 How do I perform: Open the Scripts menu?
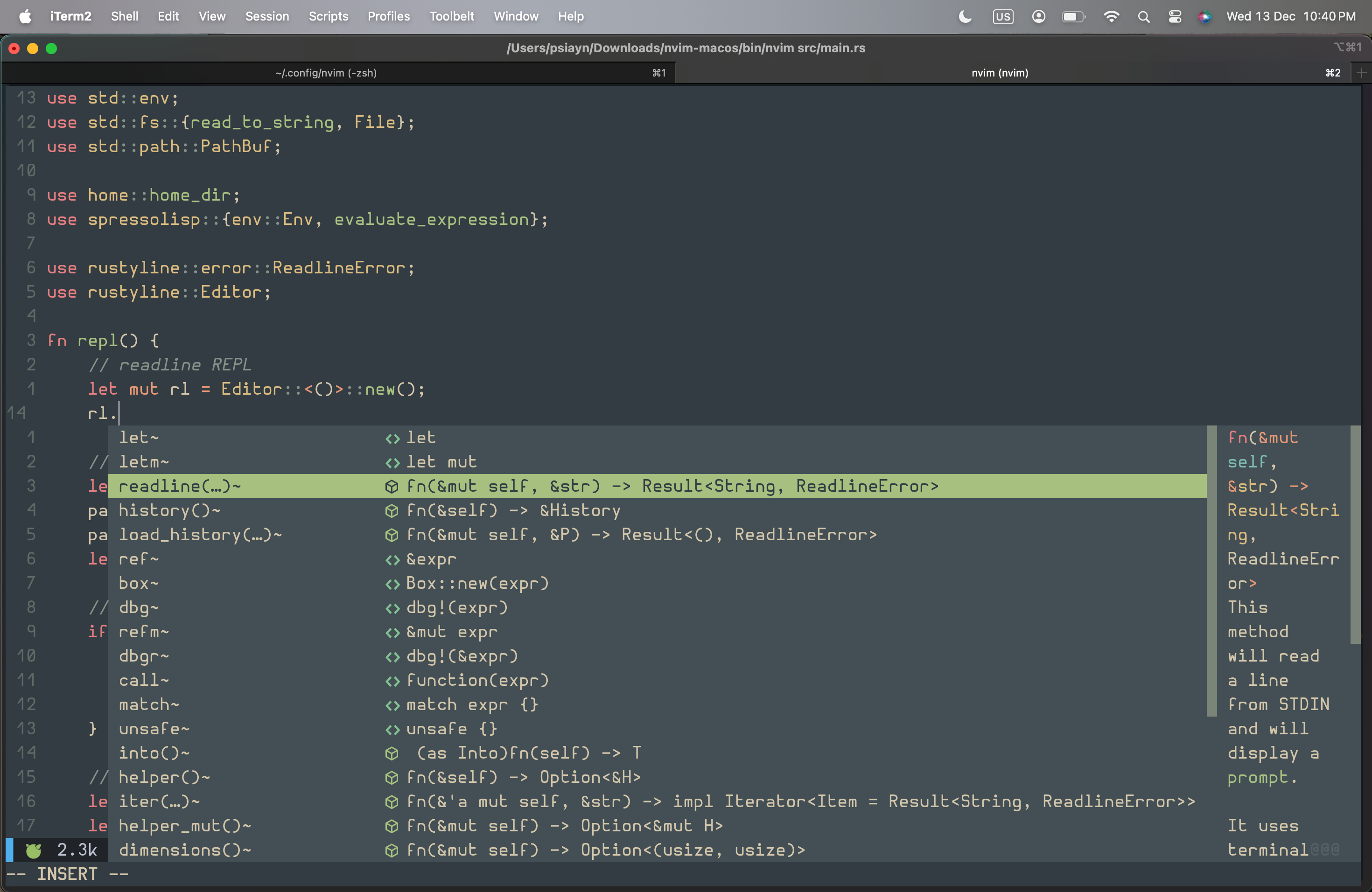point(328,16)
